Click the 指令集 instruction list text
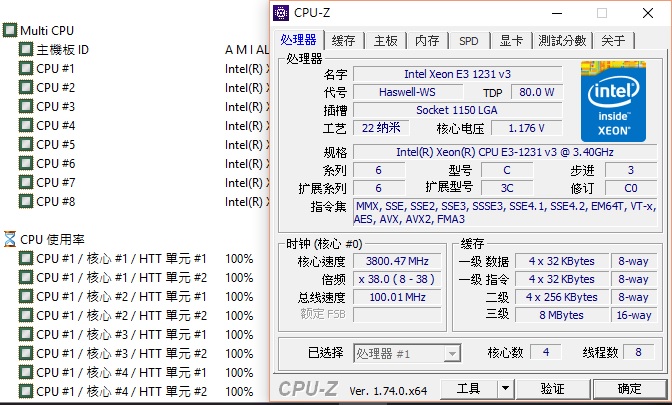 click(505, 213)
